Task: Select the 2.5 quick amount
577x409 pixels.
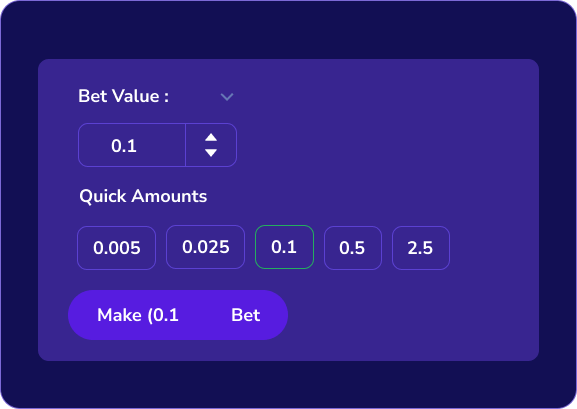Action: pyautogui.click(x=421, y=248)
